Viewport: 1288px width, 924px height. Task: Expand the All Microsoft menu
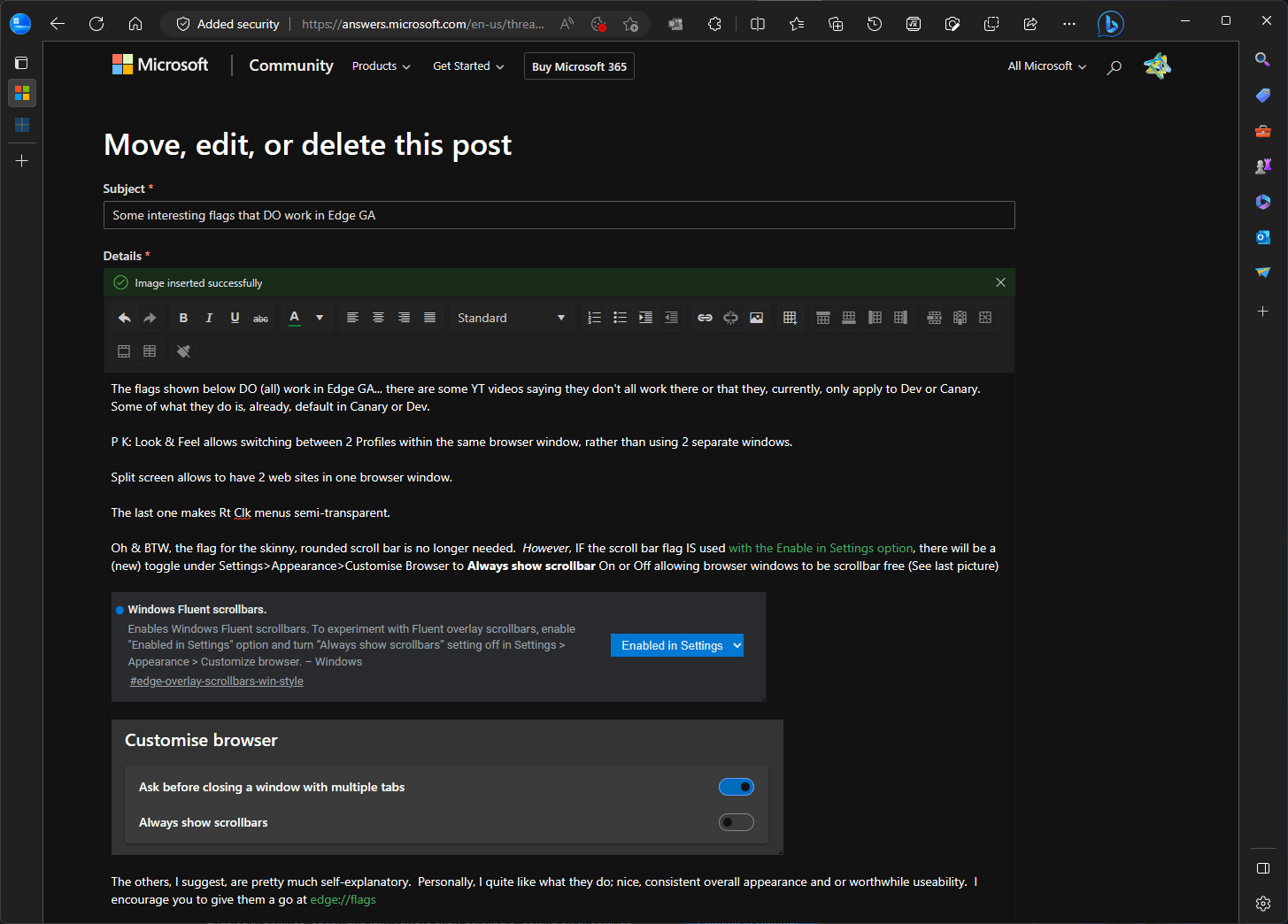(1046, 66)
